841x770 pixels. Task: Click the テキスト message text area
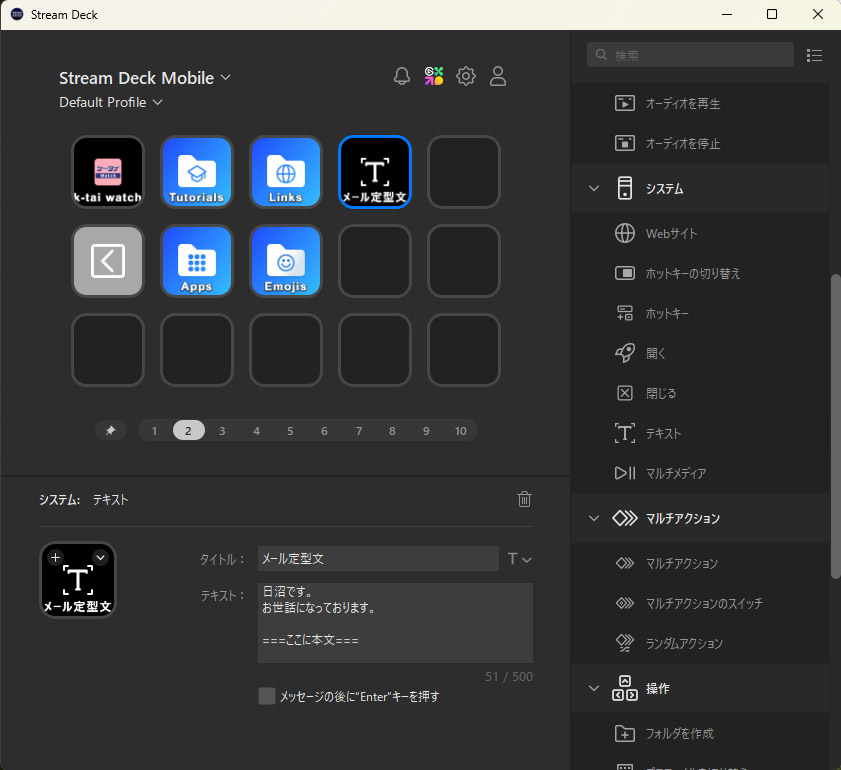point(395,623)
